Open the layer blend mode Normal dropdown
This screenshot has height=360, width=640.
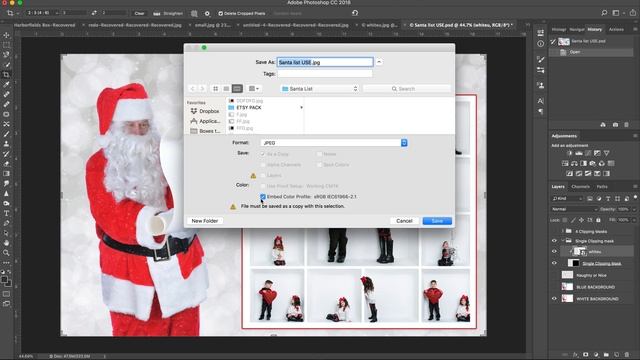575,209
